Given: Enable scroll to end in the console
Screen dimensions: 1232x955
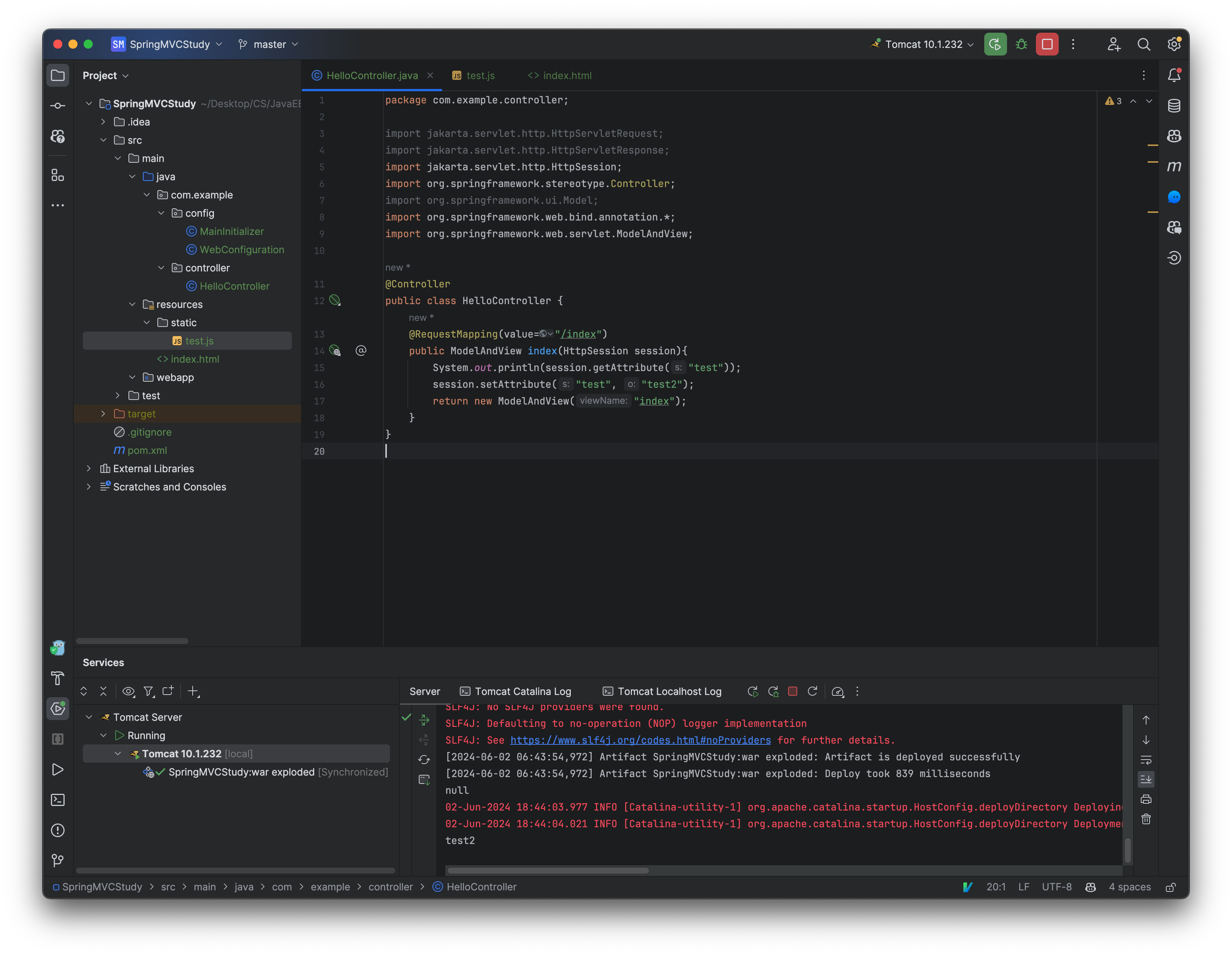Looking at the screenshot, I should coord(1146,779).
